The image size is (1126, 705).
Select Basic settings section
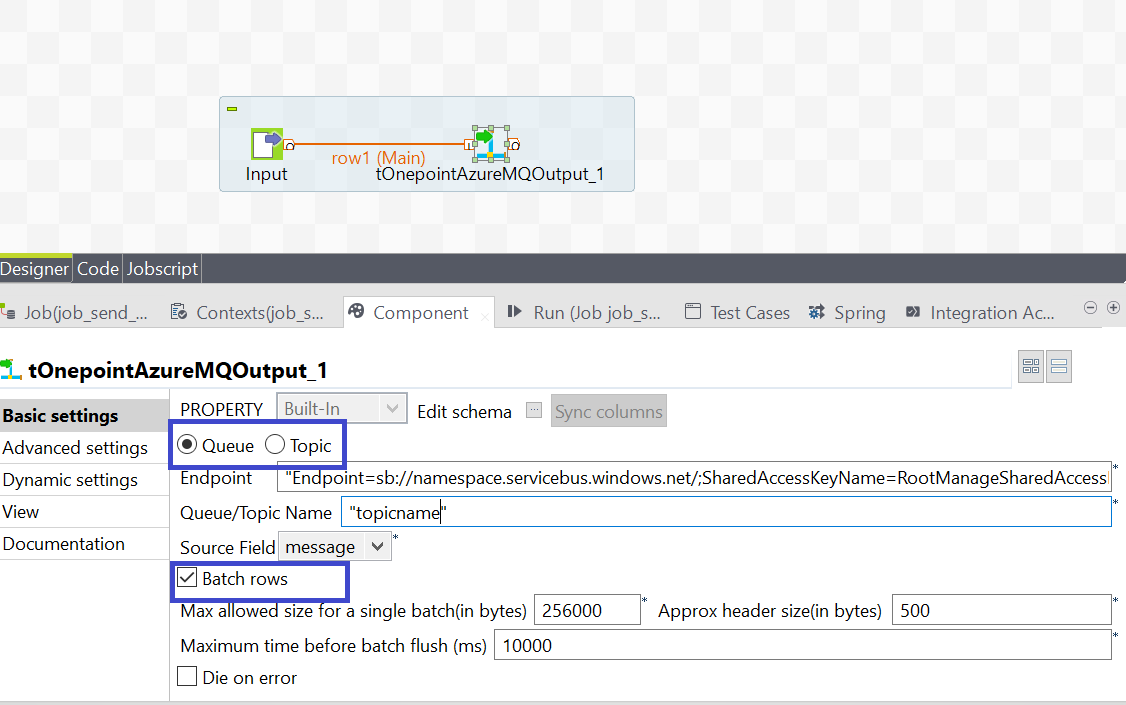pos(84,416)
